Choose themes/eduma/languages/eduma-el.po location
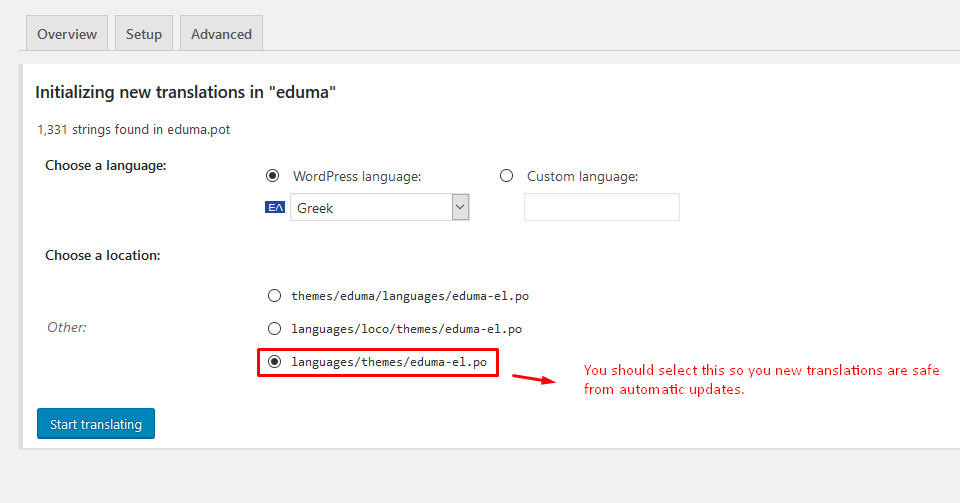Image resolution: width=960 pixels, height=503 pixels. point(274,296)
